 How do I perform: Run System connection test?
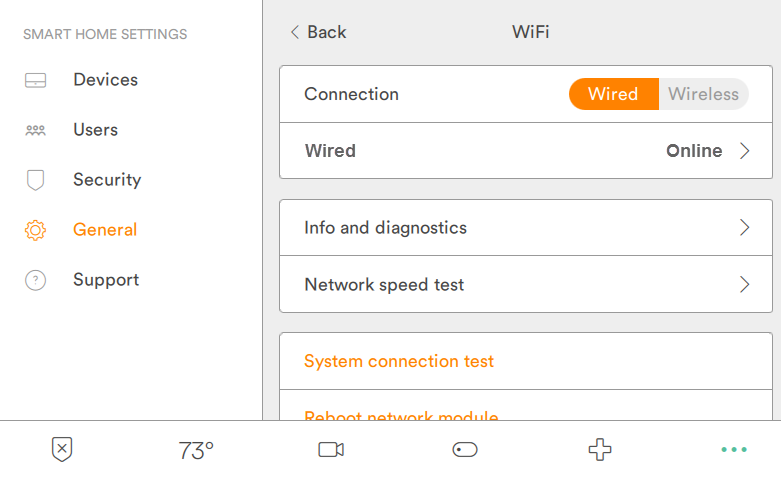[399, 361]
